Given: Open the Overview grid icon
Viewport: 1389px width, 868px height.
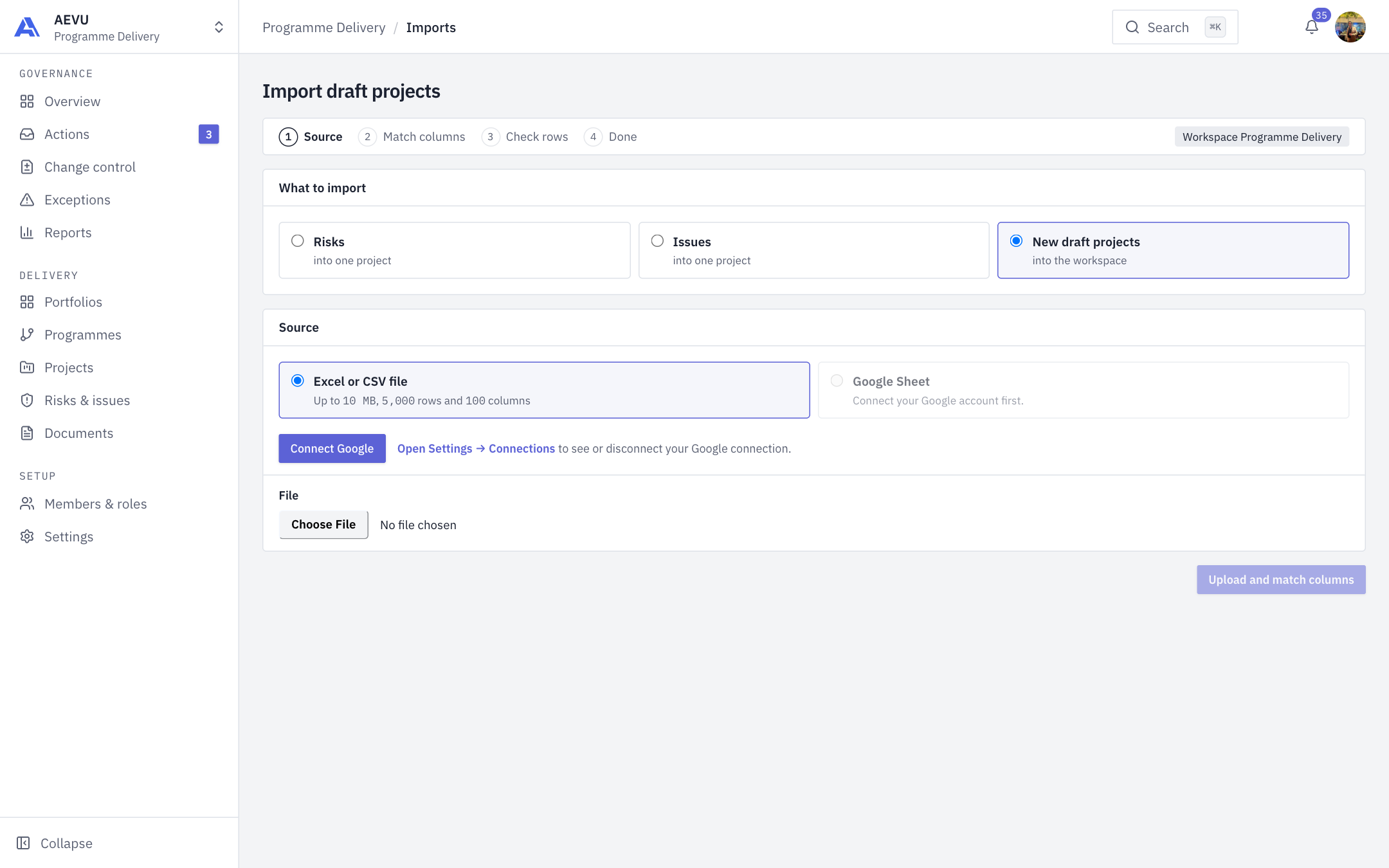Looking at the screenshot, I should tap(27, 102).
